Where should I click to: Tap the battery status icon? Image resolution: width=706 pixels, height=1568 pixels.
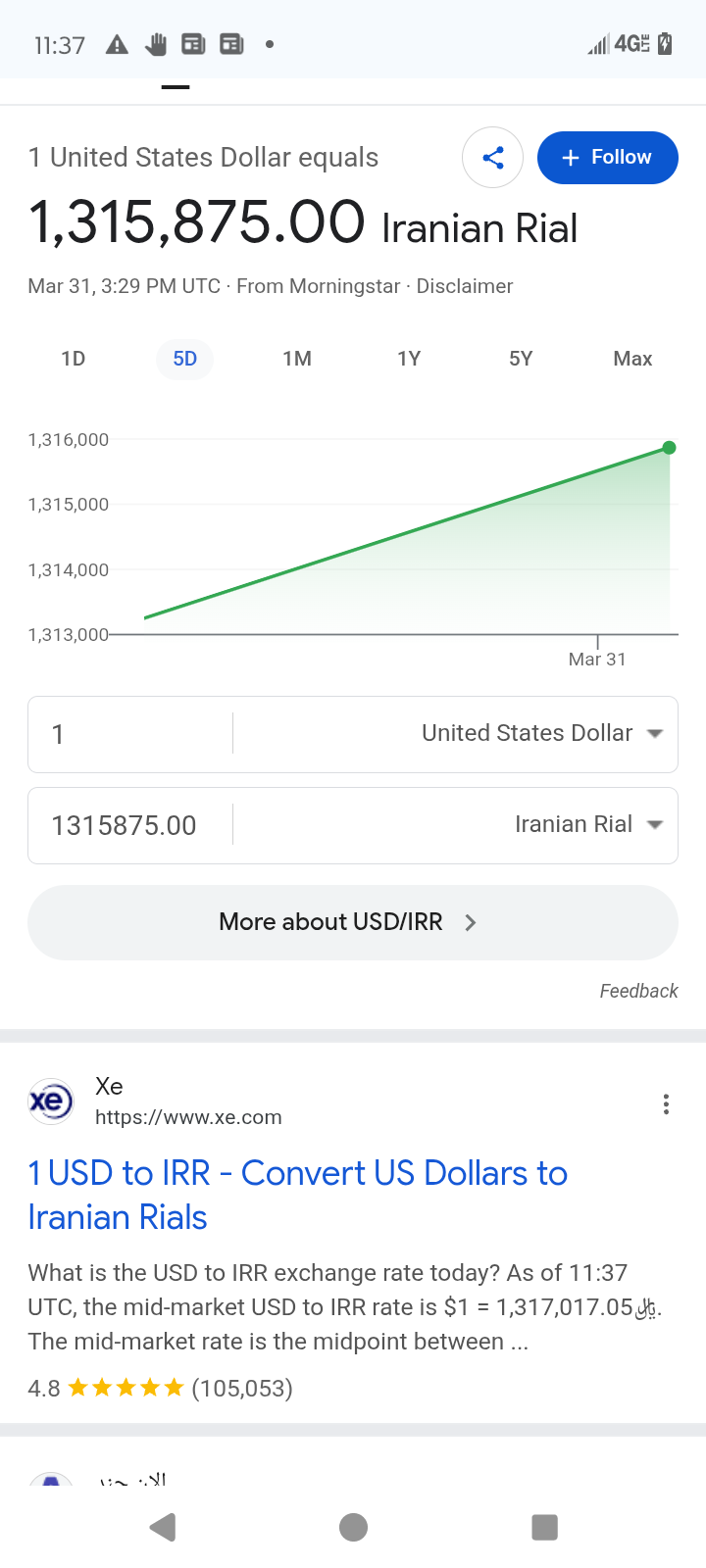[665, 43]
